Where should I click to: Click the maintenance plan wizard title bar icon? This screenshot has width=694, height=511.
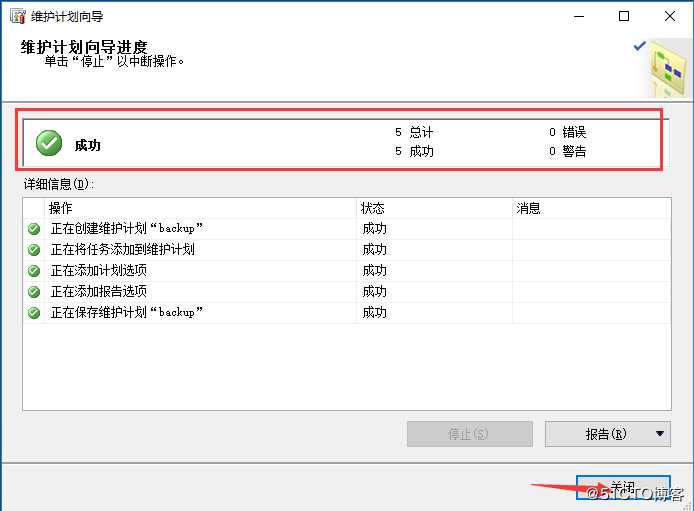click(x=18, y=16)
